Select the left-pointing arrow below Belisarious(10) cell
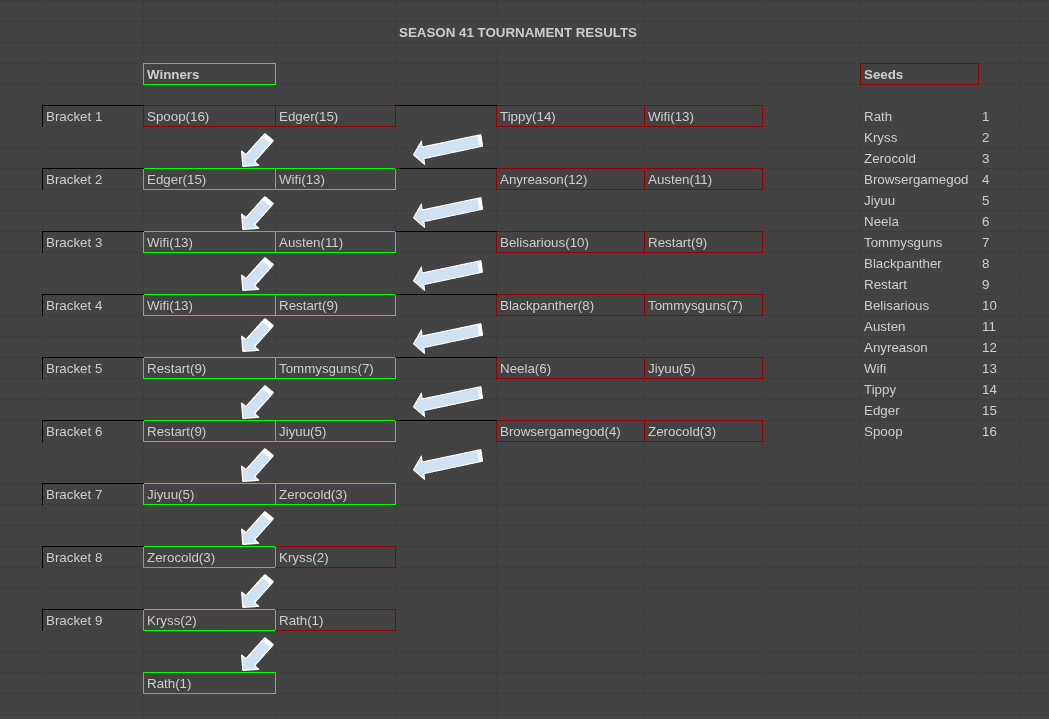The height and width of the screenshot is (719, 1049). tap(448, 274)
